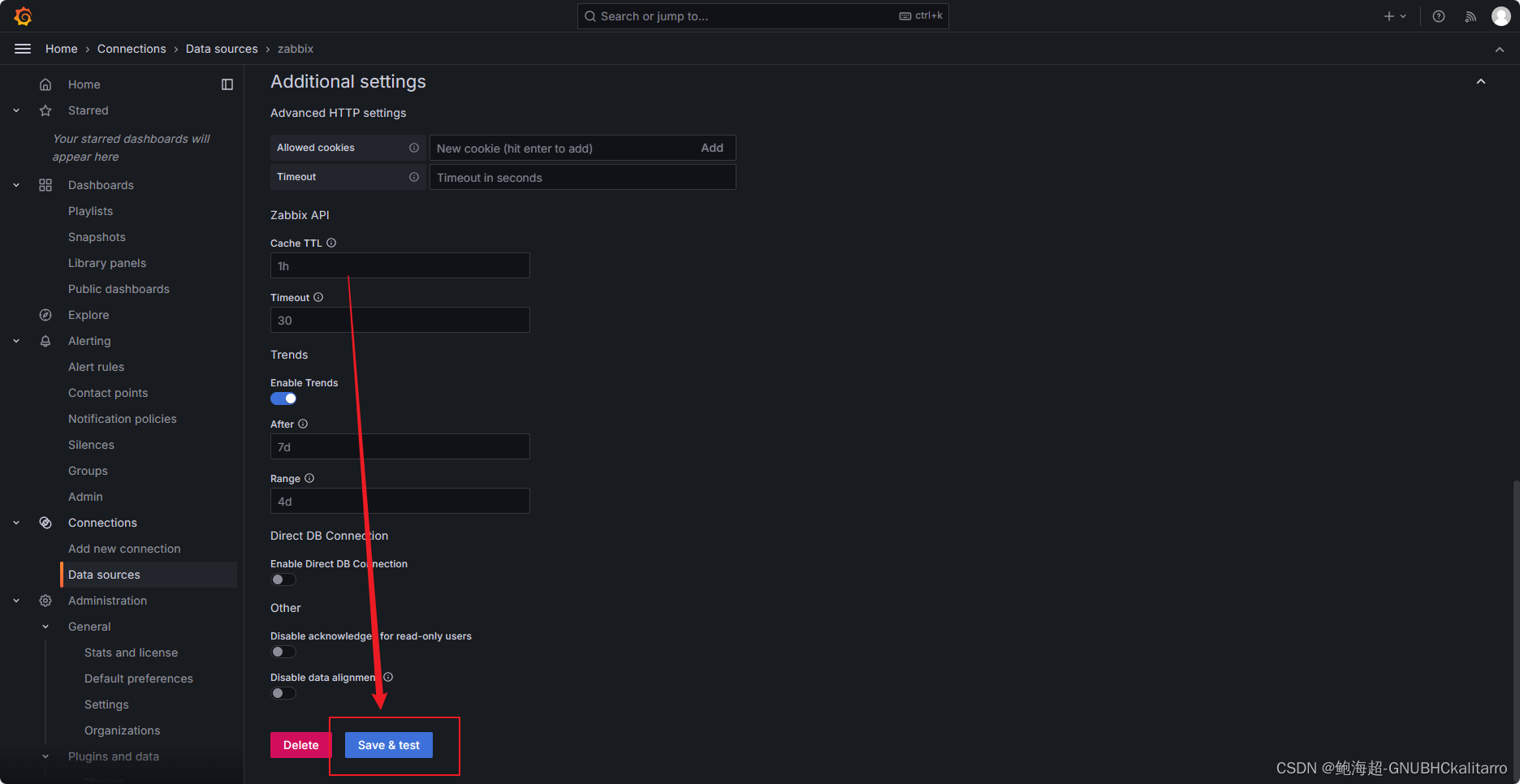Focus the Search or jump to field
This screenshot has height=784, width=1520.
click(x=762, y=16)
